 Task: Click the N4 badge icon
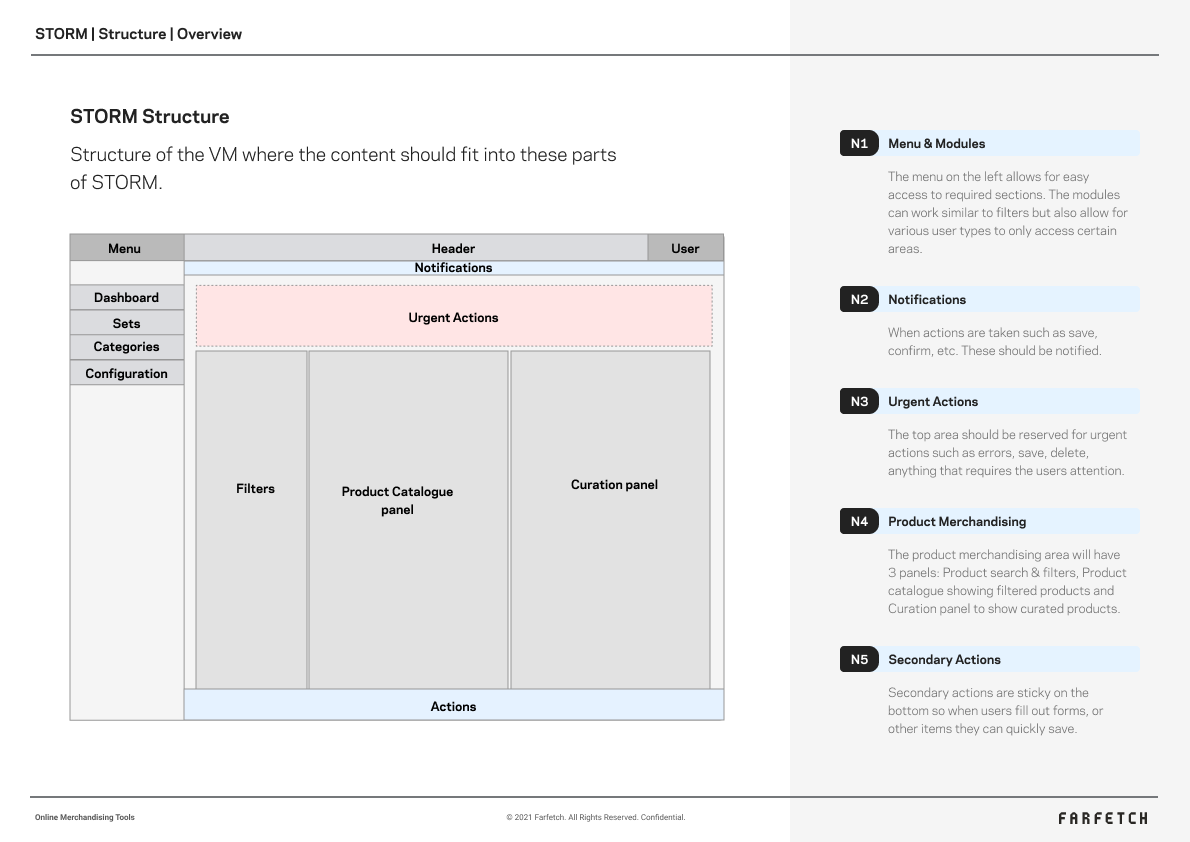(859, 521)
